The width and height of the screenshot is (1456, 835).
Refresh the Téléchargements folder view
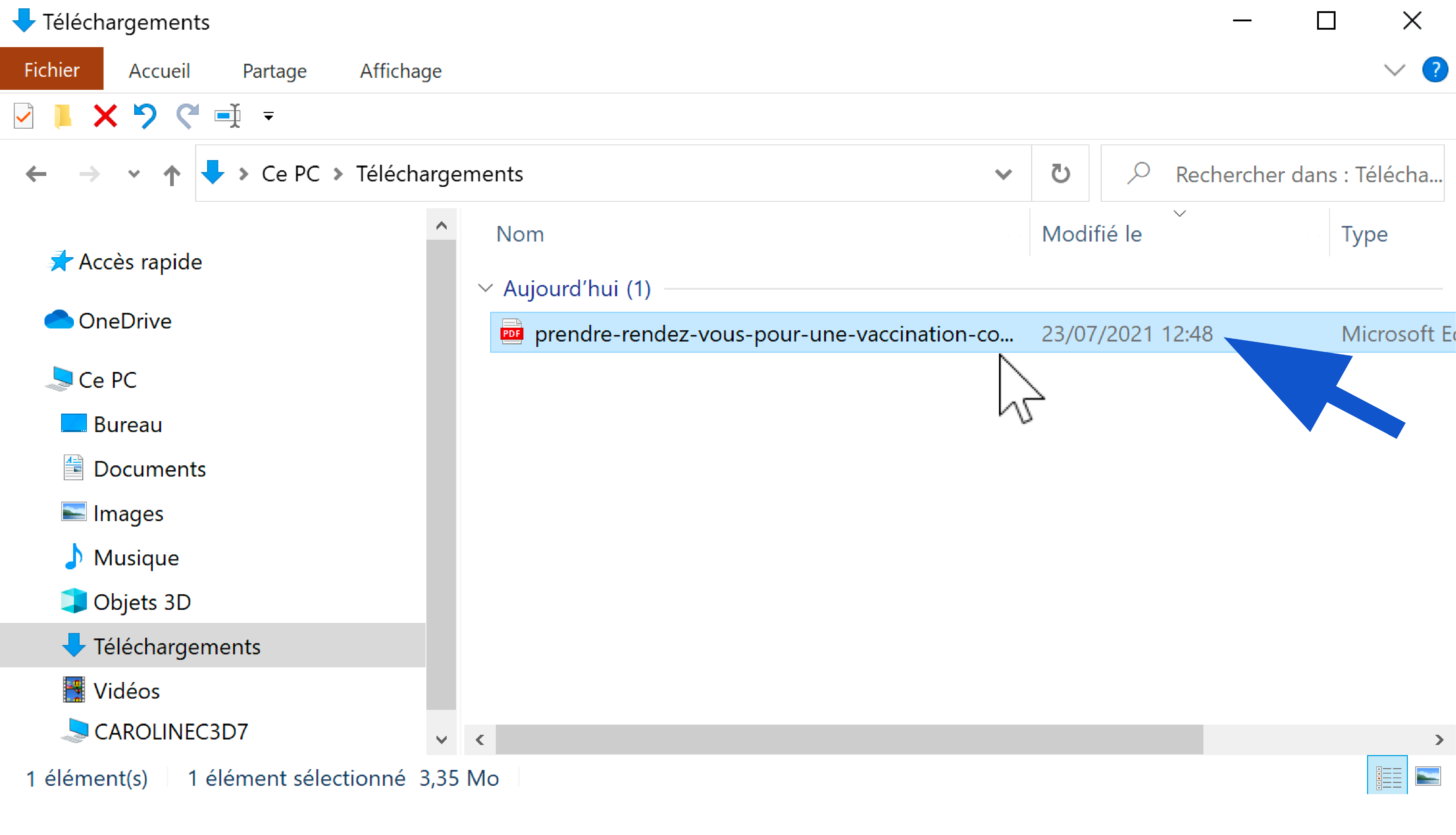point(1060,173)
